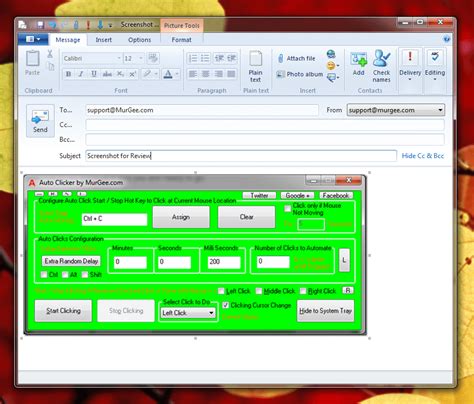This screenshot has height=404, width=474.
Task: Open the Format tab under Picture Tools
Action: click(x=181, y=40)
